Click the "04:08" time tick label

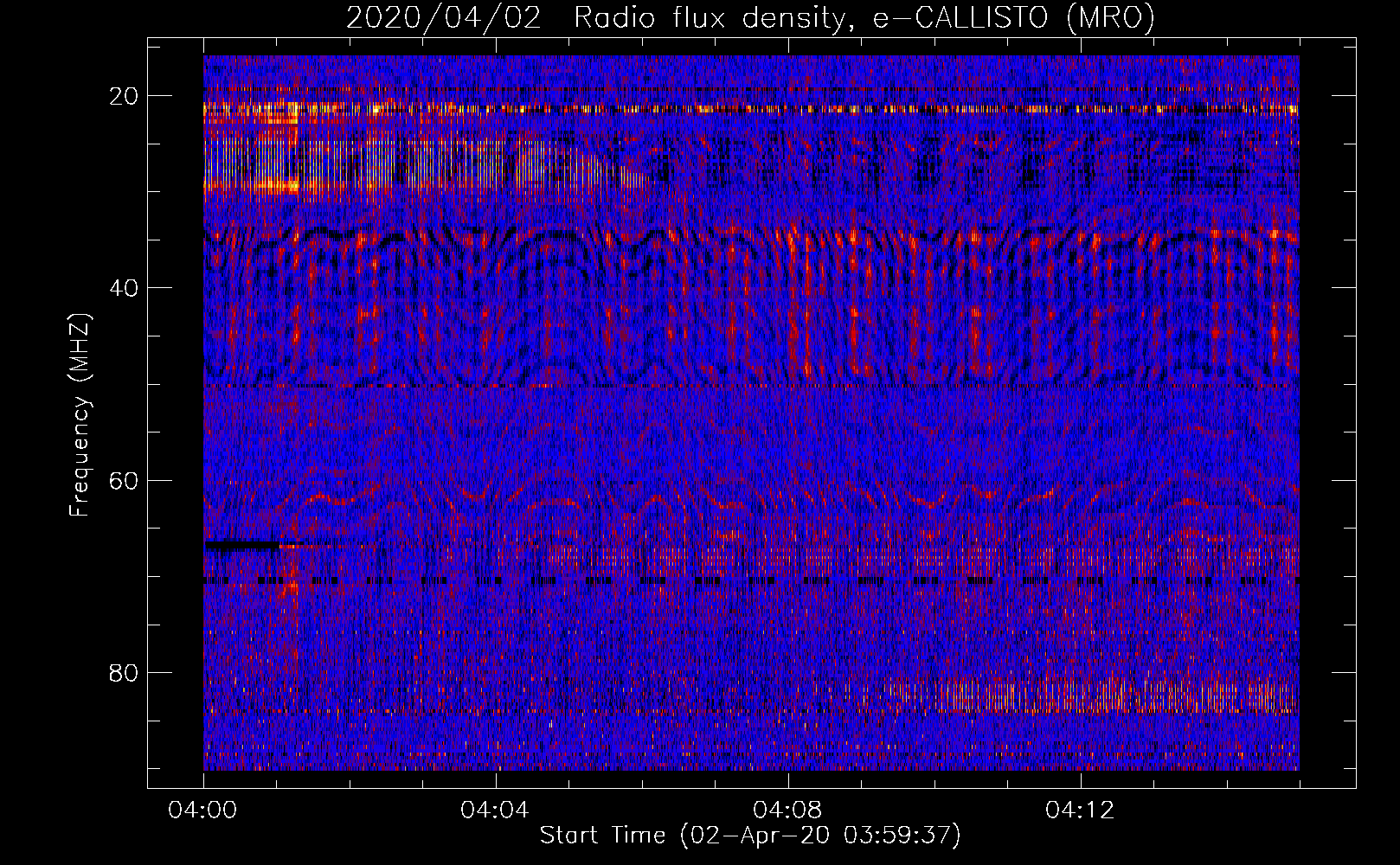(788, 811)
